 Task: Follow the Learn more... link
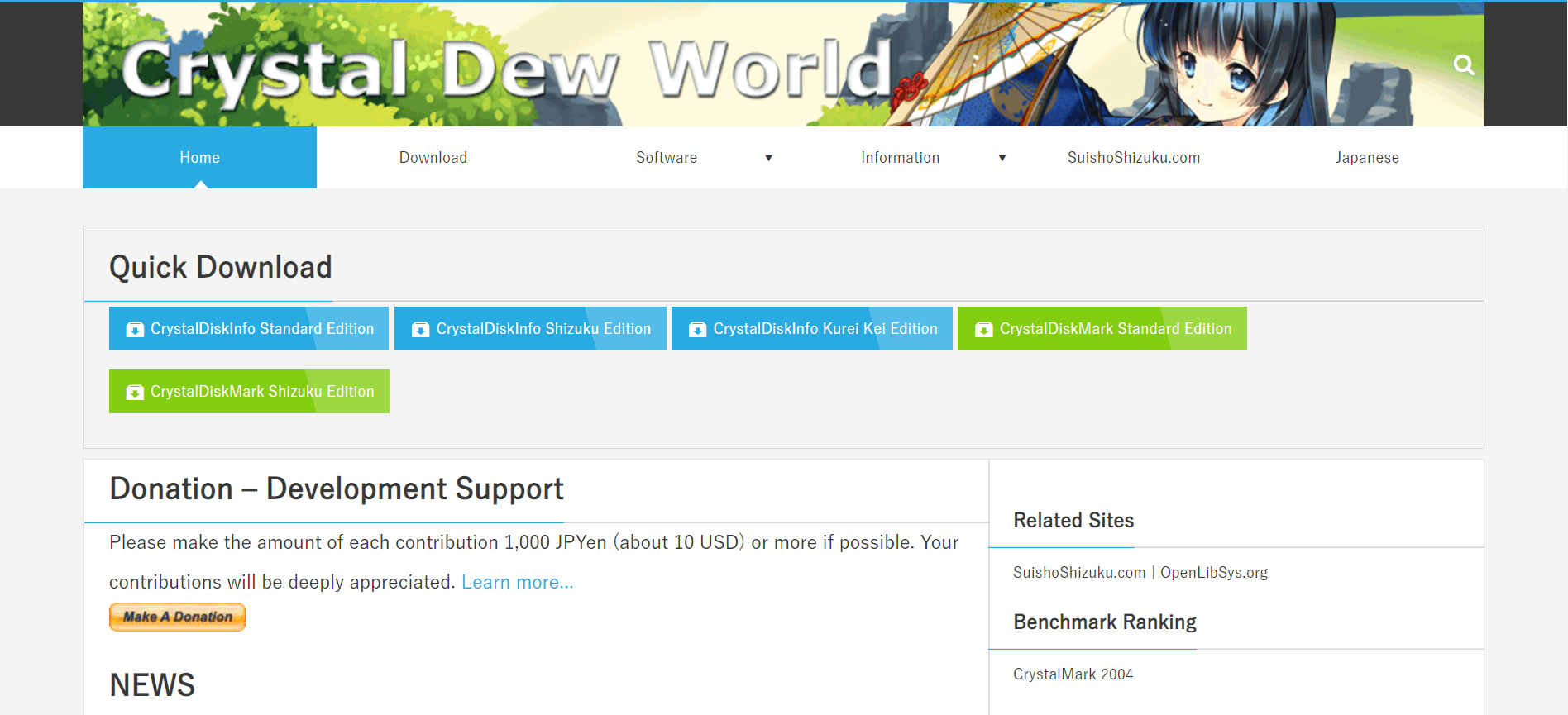tap(517, 582)
